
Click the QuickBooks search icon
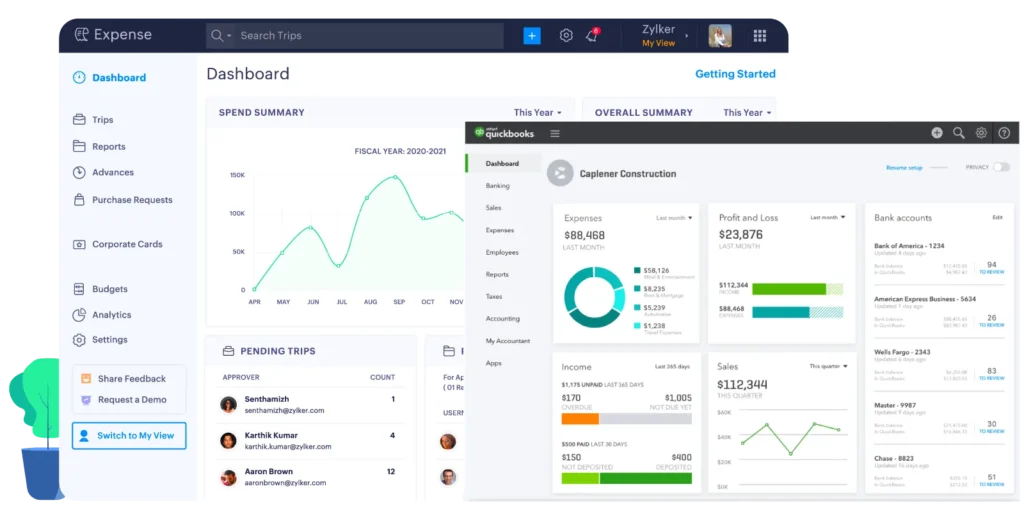pyautogui.click(x=959, y=133)
